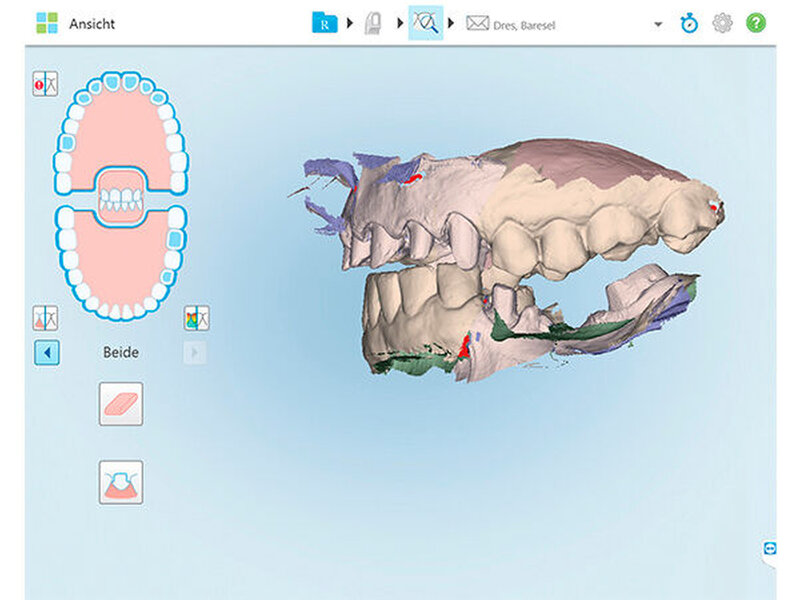The image size is (800, 600).
Task: Select the tooth die separation tool
Action: click(x=121, y=482)
